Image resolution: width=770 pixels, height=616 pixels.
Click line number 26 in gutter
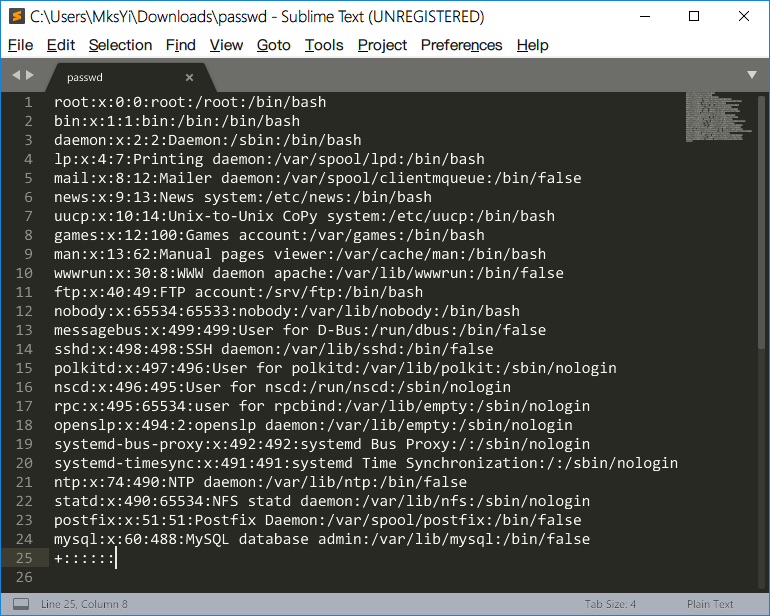click(x=24, y=577)
